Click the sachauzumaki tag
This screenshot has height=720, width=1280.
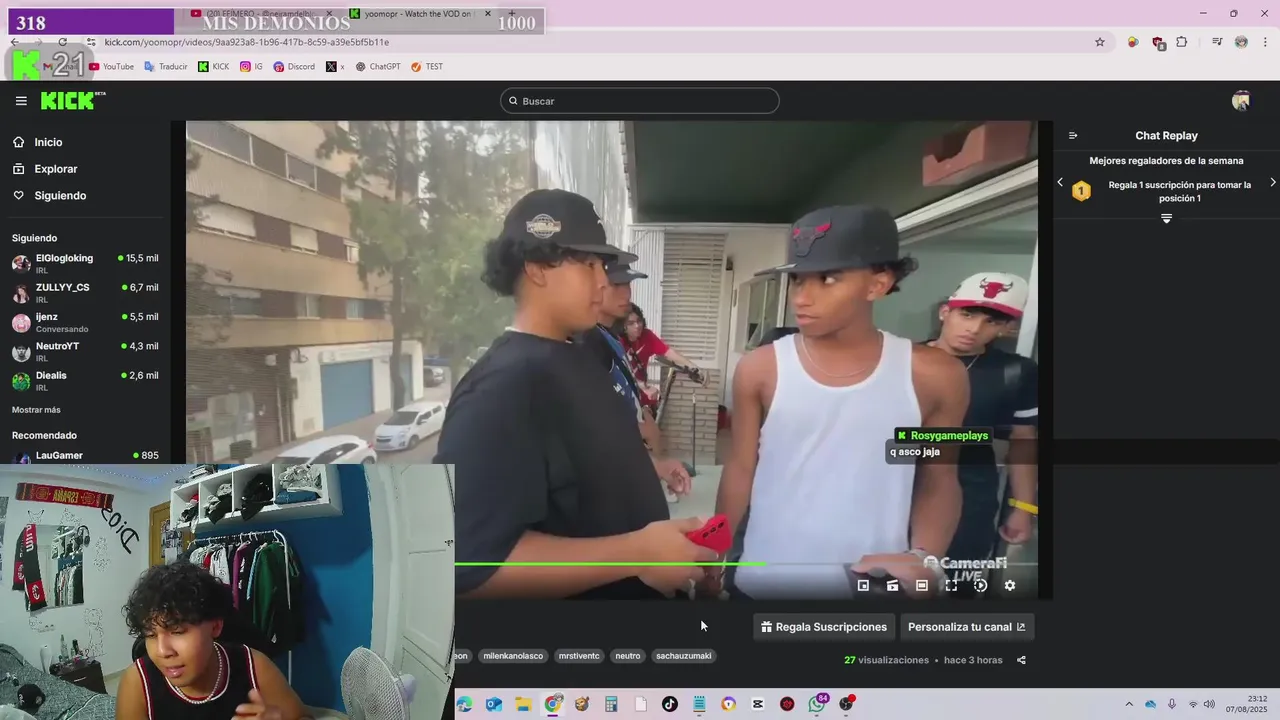coord(684,656)
